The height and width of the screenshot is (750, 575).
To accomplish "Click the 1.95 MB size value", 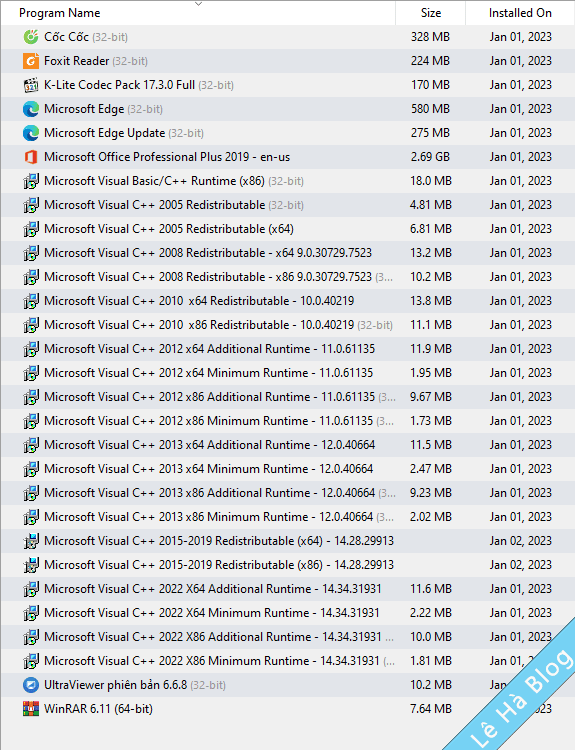I will (431, 373).
